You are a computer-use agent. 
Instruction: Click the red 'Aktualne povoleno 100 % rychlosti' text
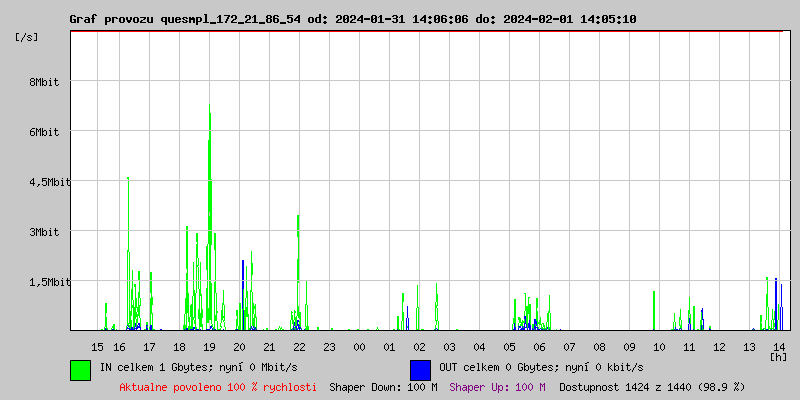(x=218, y=387)
